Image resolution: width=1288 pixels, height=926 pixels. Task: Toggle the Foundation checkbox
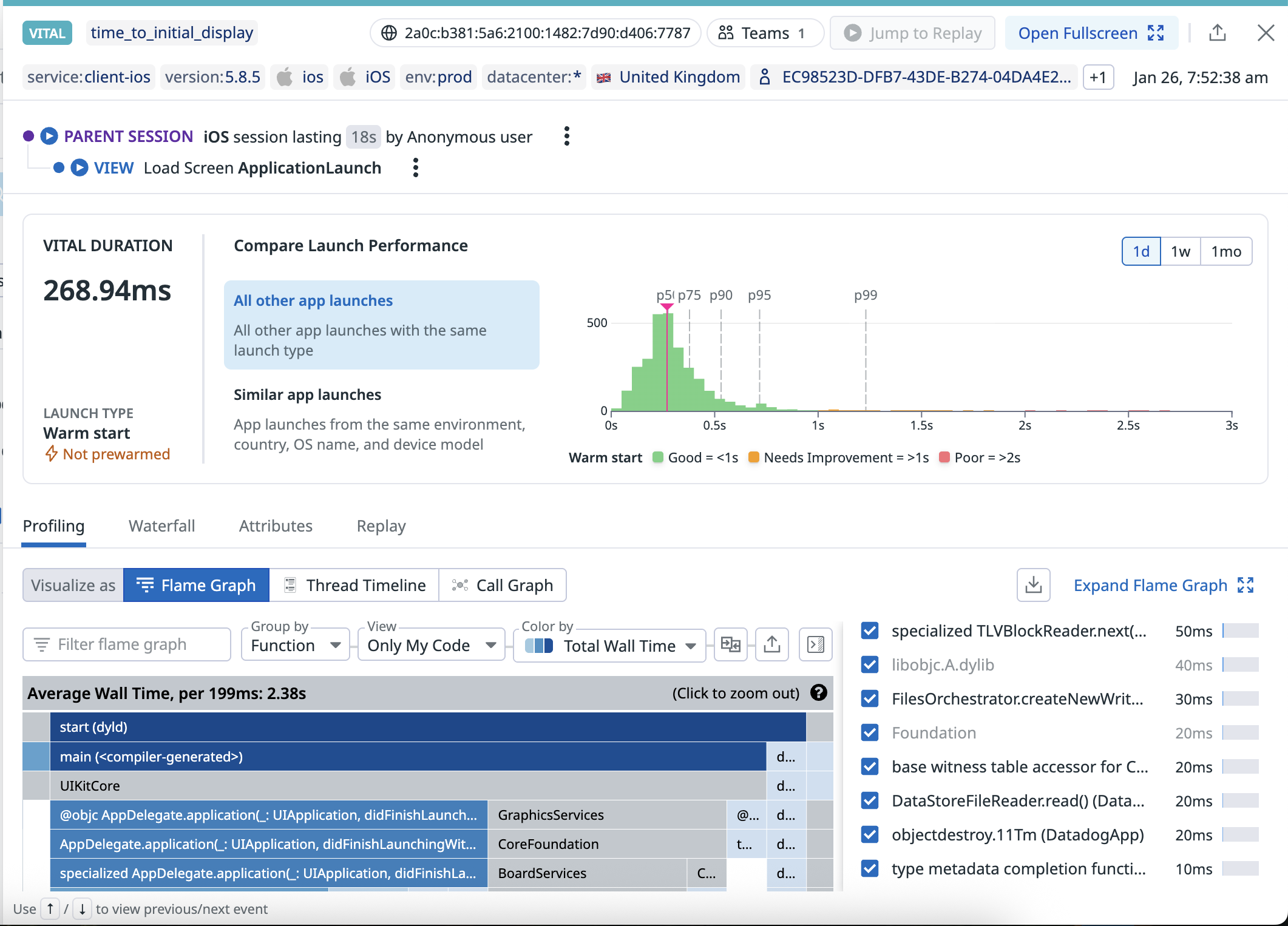tap(870, 733)
